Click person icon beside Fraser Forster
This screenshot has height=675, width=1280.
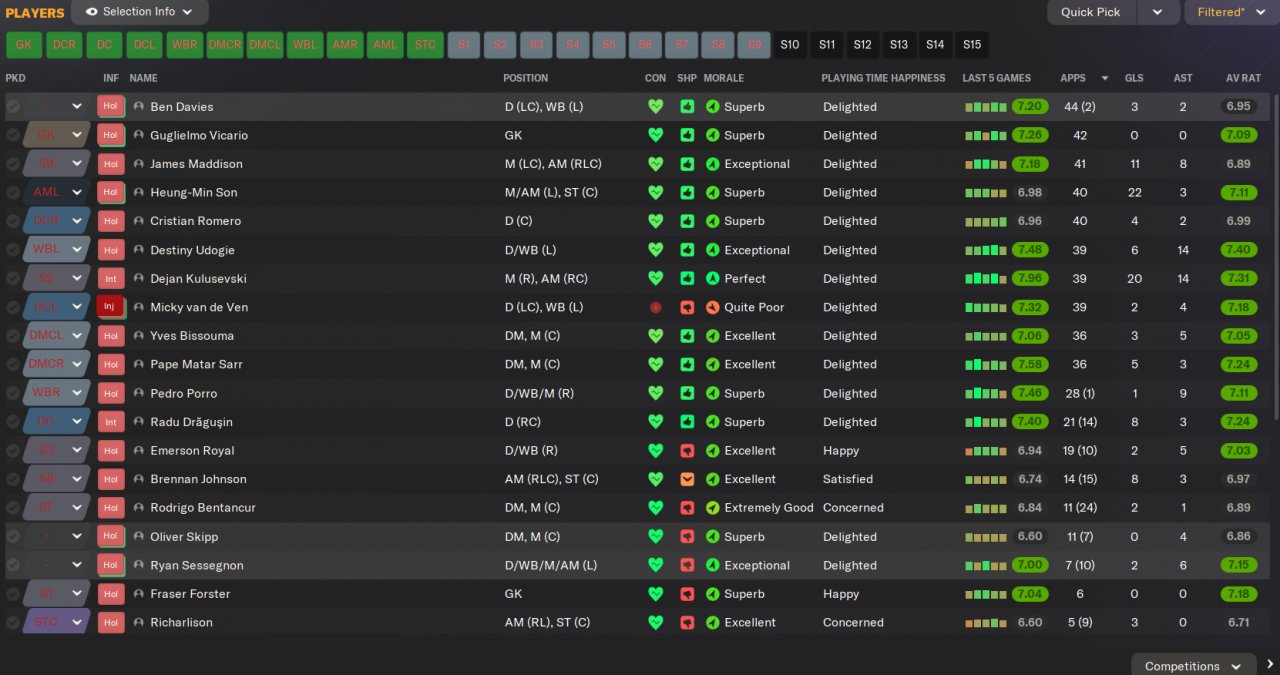(139, 593)
